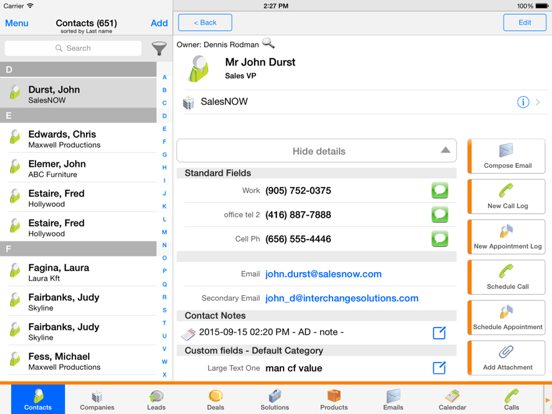Open the Calendar tab

click(x=452, y=400)
